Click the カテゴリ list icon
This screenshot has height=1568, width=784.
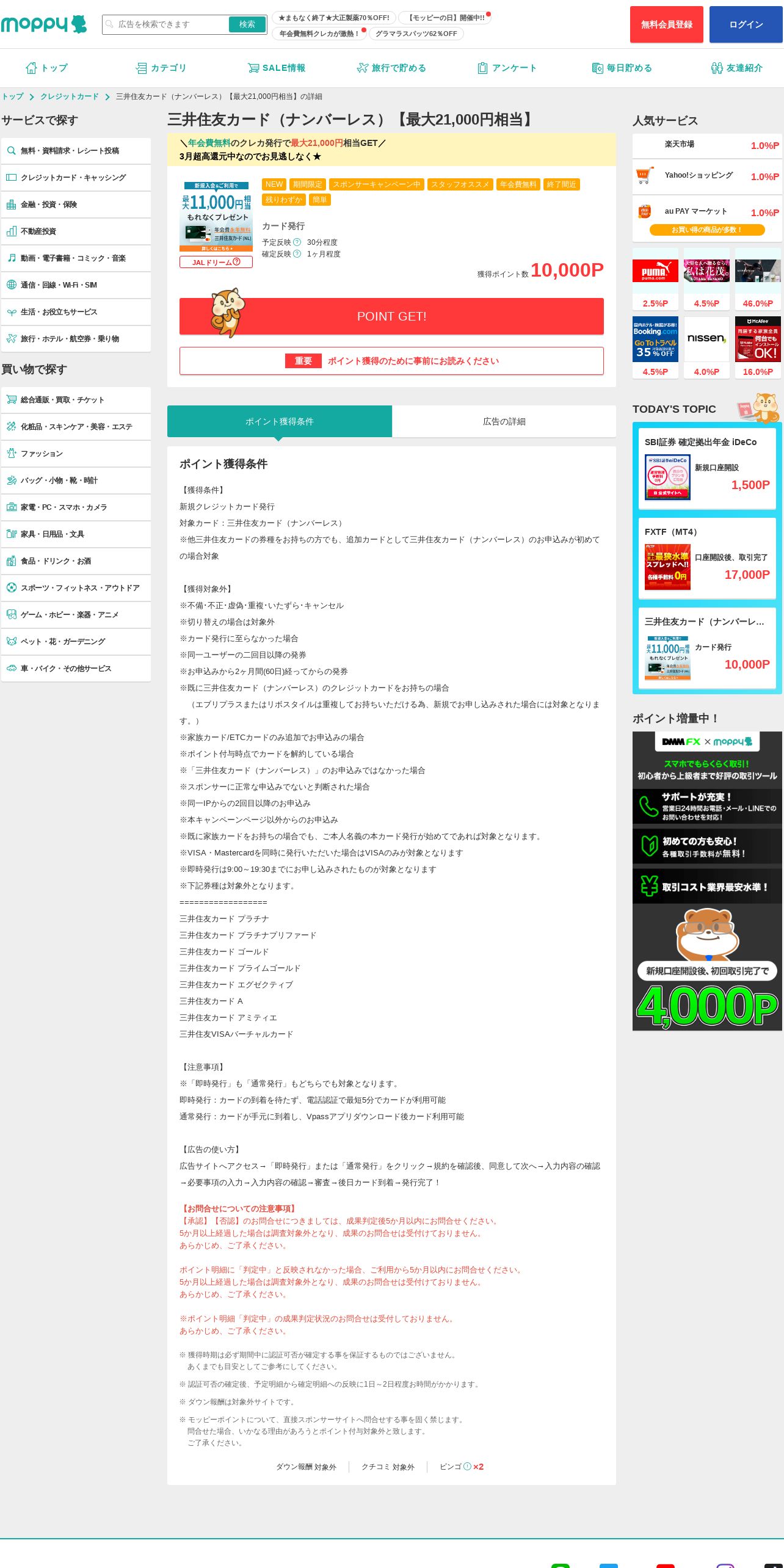pyautogui.click(x=141, y=68)
